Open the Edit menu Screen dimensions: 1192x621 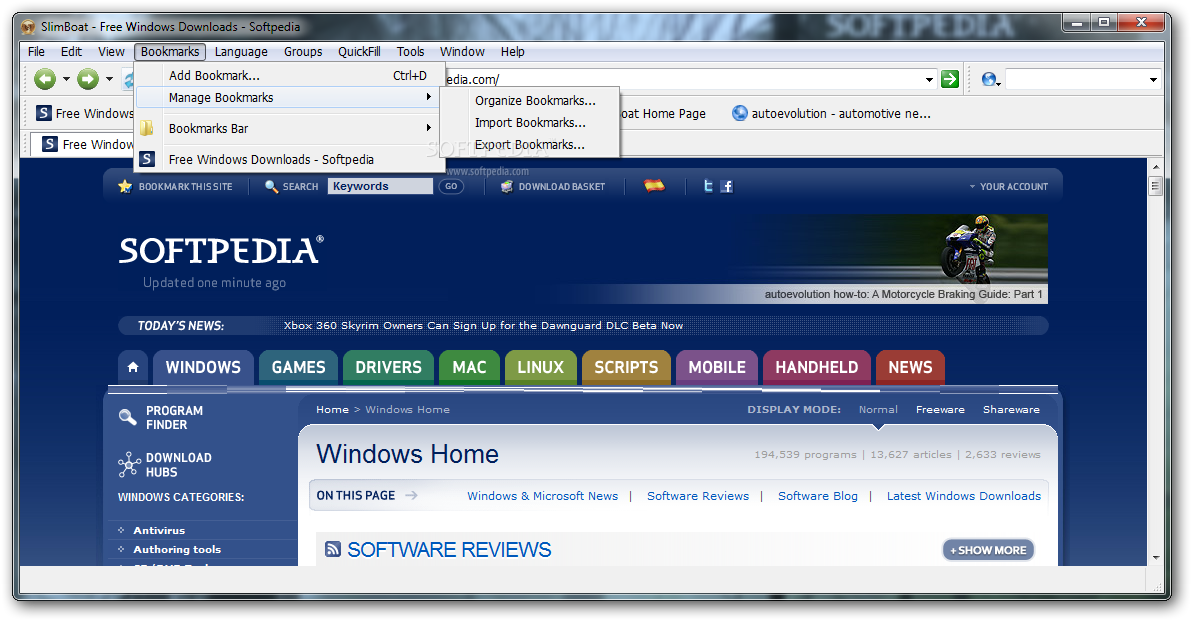71,52
